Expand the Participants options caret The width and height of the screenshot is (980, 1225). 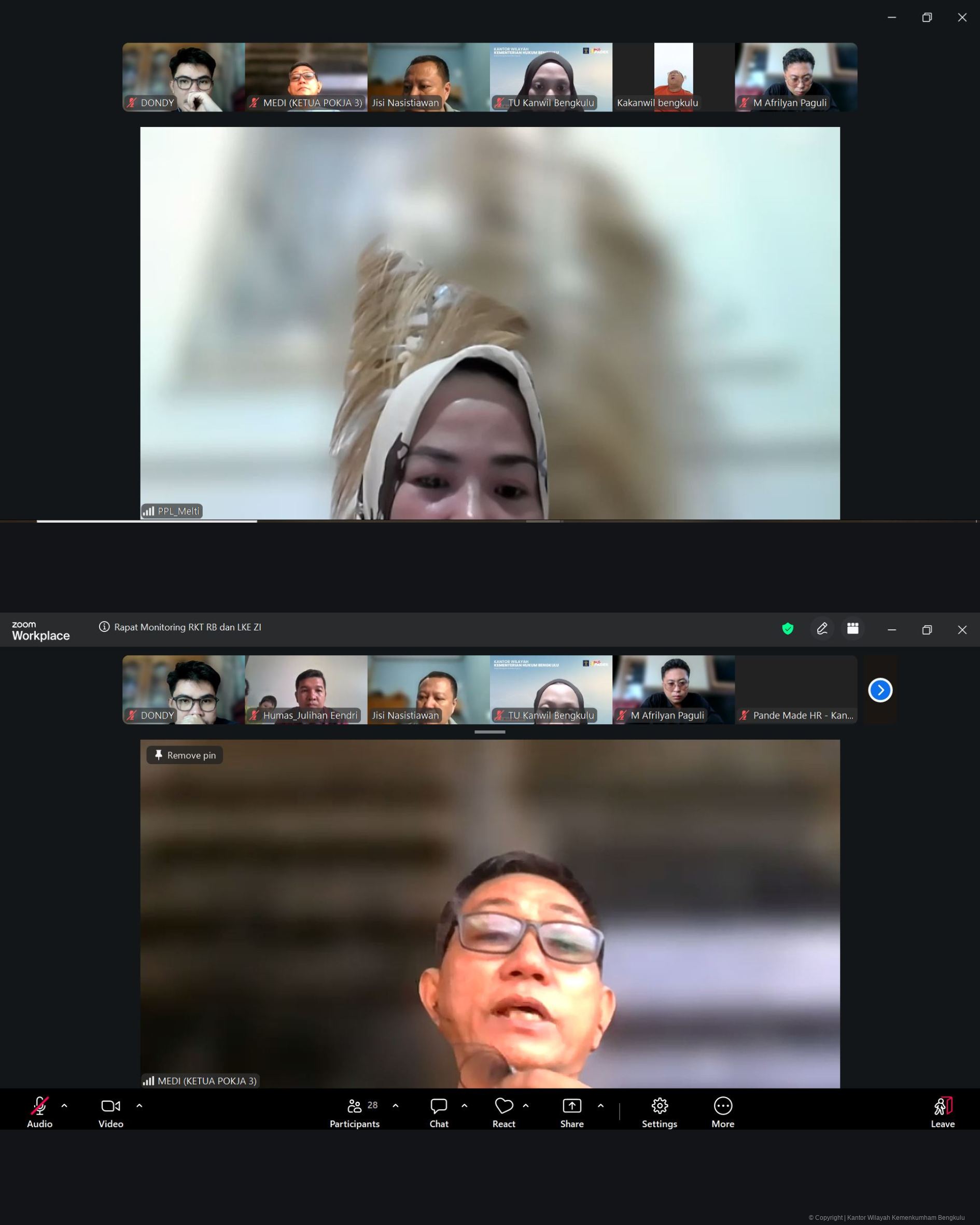396,1106
